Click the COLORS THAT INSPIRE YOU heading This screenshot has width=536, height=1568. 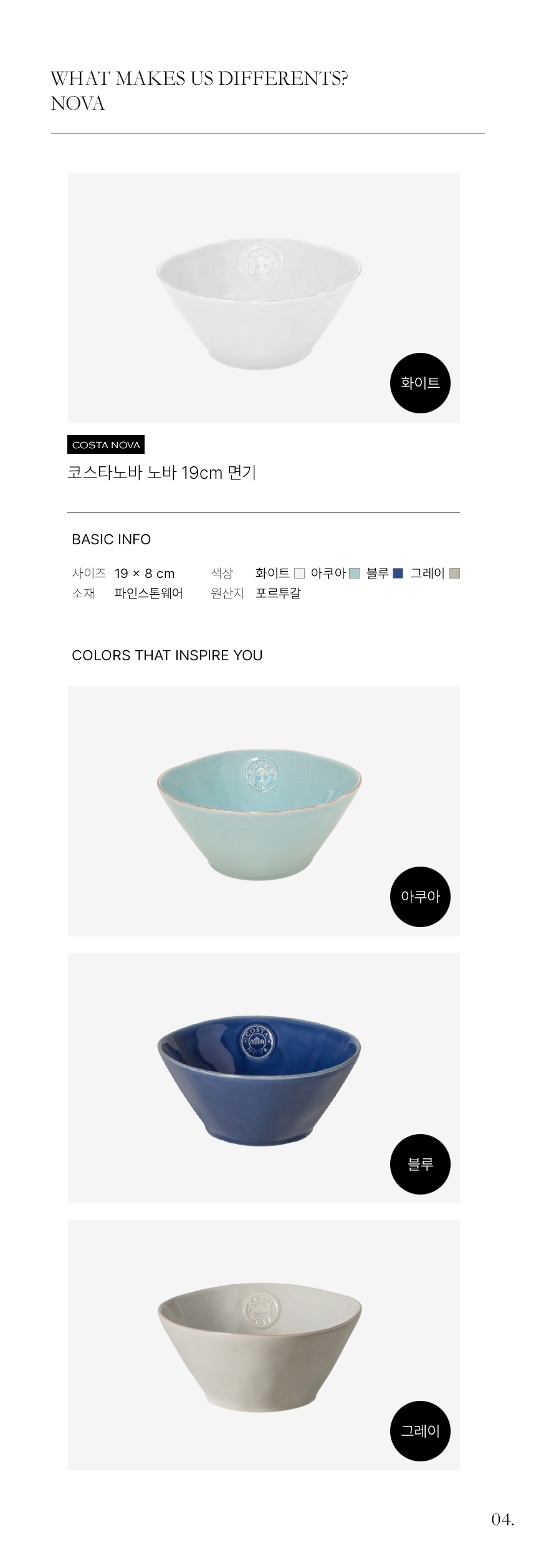tap(167, 655)
